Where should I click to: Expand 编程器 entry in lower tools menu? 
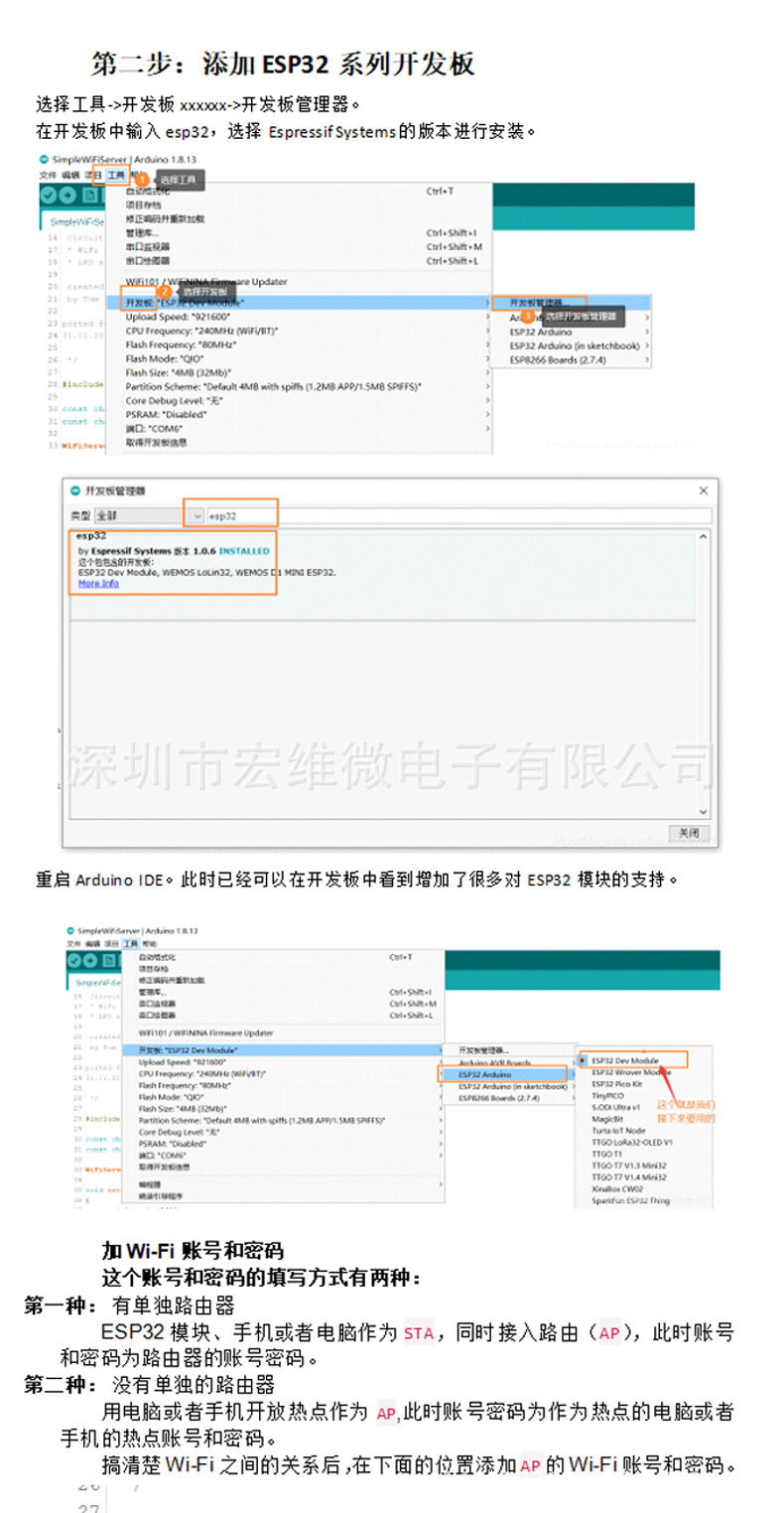(x=285, y=1184)
